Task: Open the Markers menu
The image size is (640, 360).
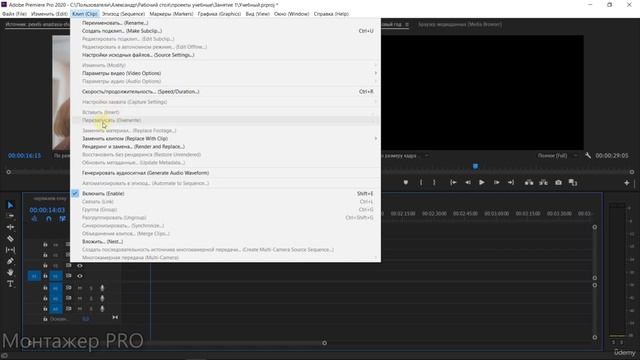Action: pos(171,14)
